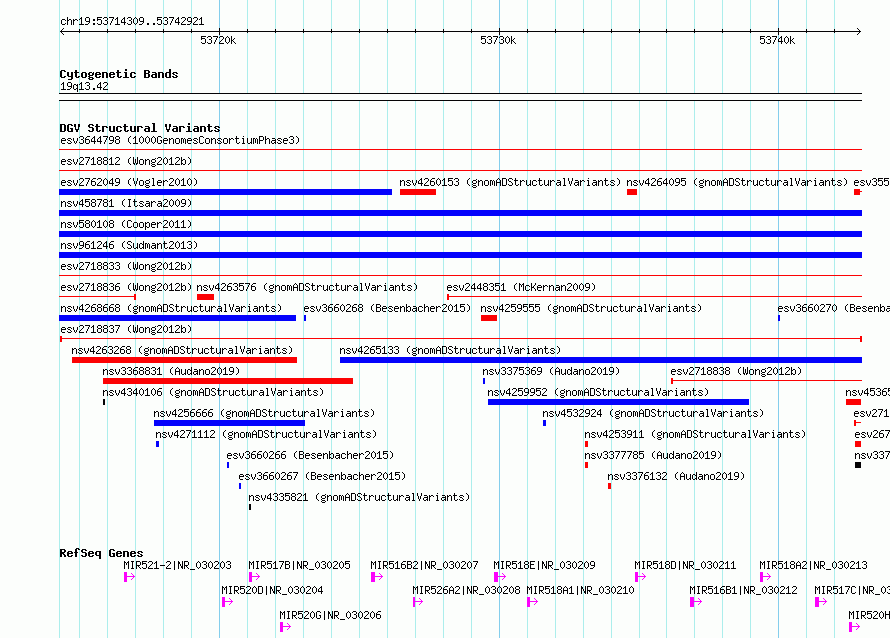The height and width of the screenshot is (638, 890).
Task: Click the nsv4271112 blue marker
Action: (157, 444)
